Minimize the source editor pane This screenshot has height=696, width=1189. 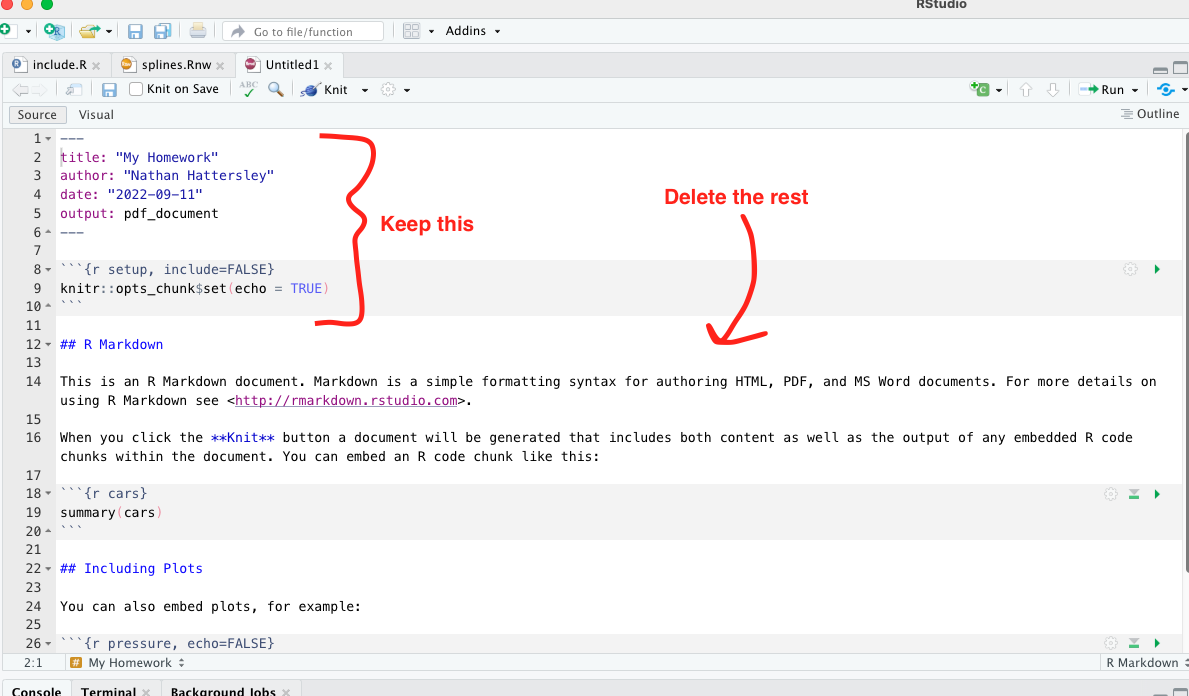(x=1160, y=69)
